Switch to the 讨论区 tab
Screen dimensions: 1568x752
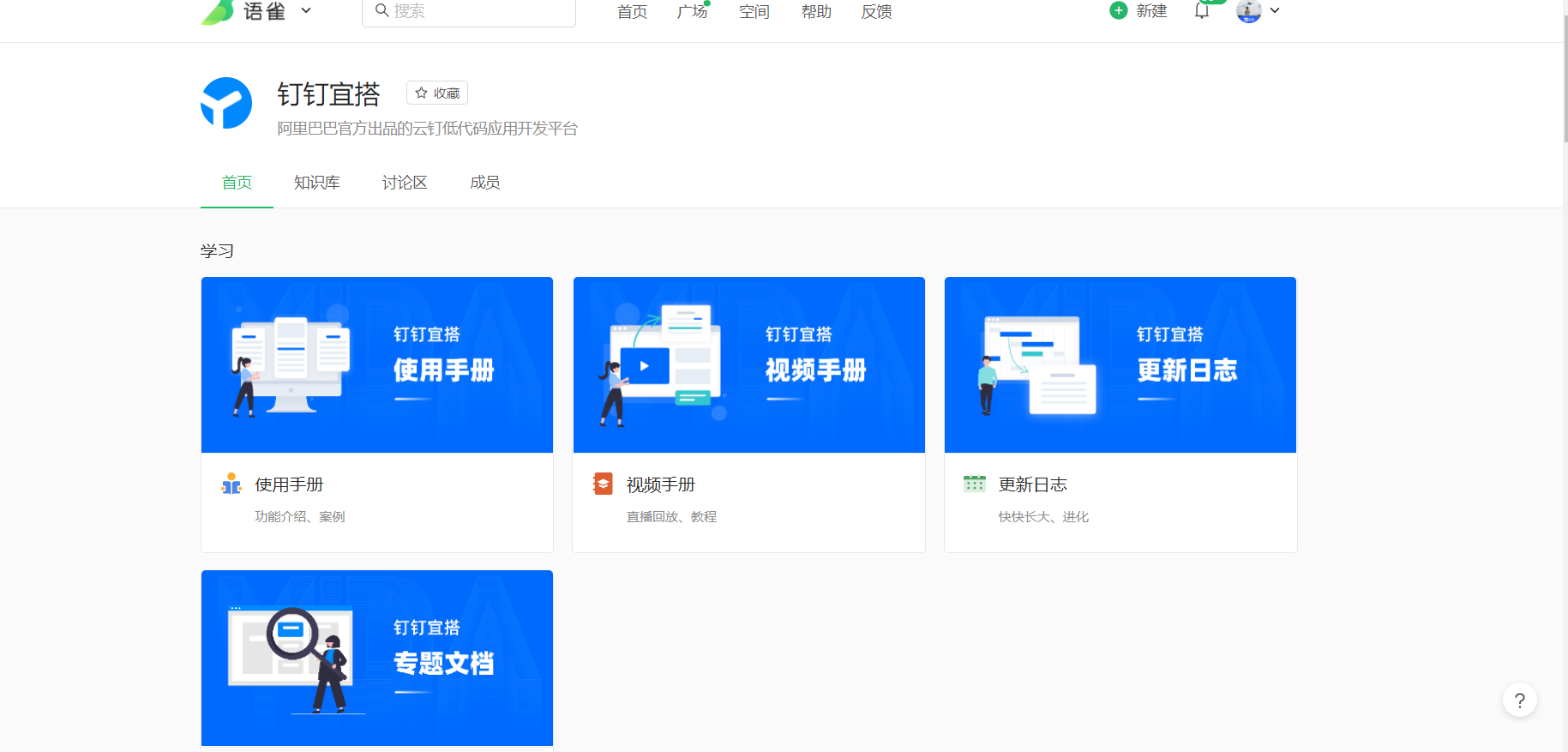pos(405,183)
